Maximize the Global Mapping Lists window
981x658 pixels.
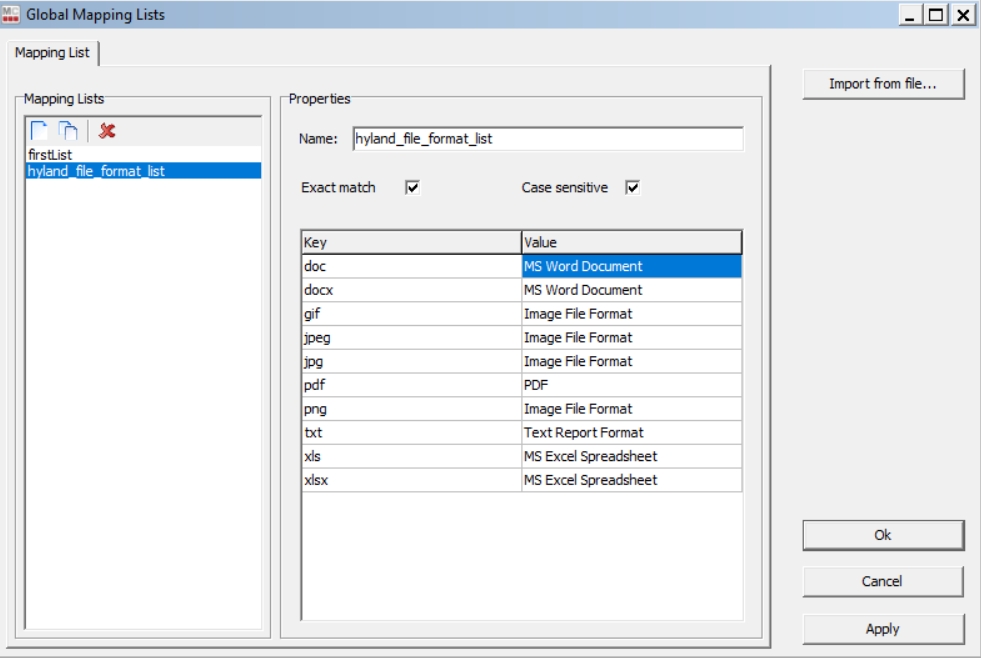(937, 14)
